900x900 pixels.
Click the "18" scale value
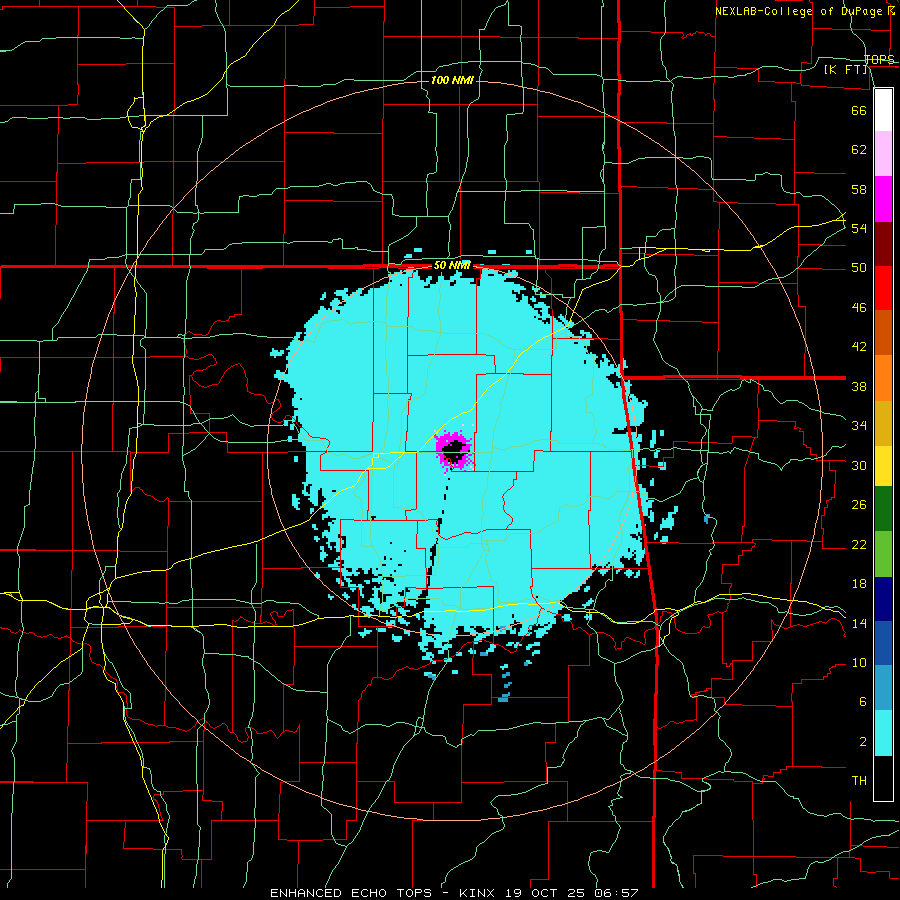pyautogui.click(x=859, y=584)
